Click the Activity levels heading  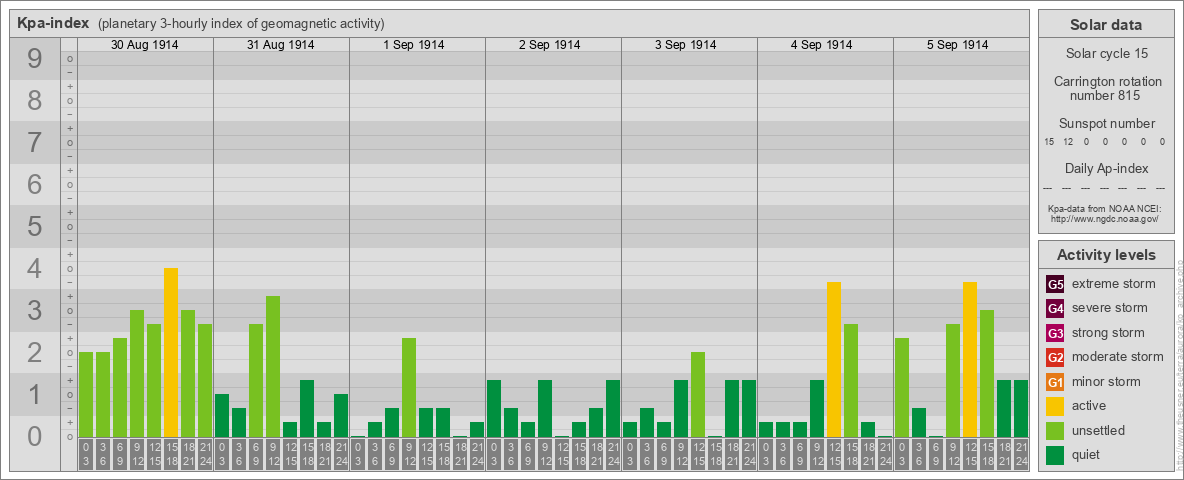click(x=1106, y=255)
